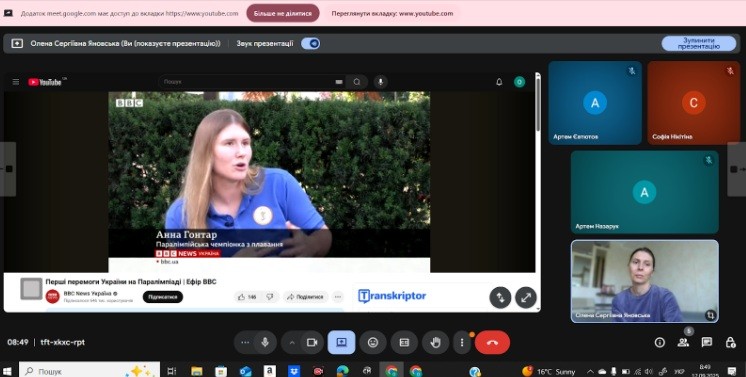This screenshot has width=746, height=377.
Task: Click the playing BBC video frame
Action: pyautogui.click(x=269, y=182)
